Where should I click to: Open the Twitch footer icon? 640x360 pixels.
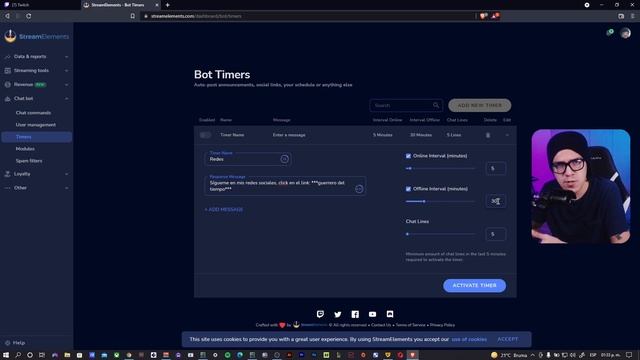320,314
